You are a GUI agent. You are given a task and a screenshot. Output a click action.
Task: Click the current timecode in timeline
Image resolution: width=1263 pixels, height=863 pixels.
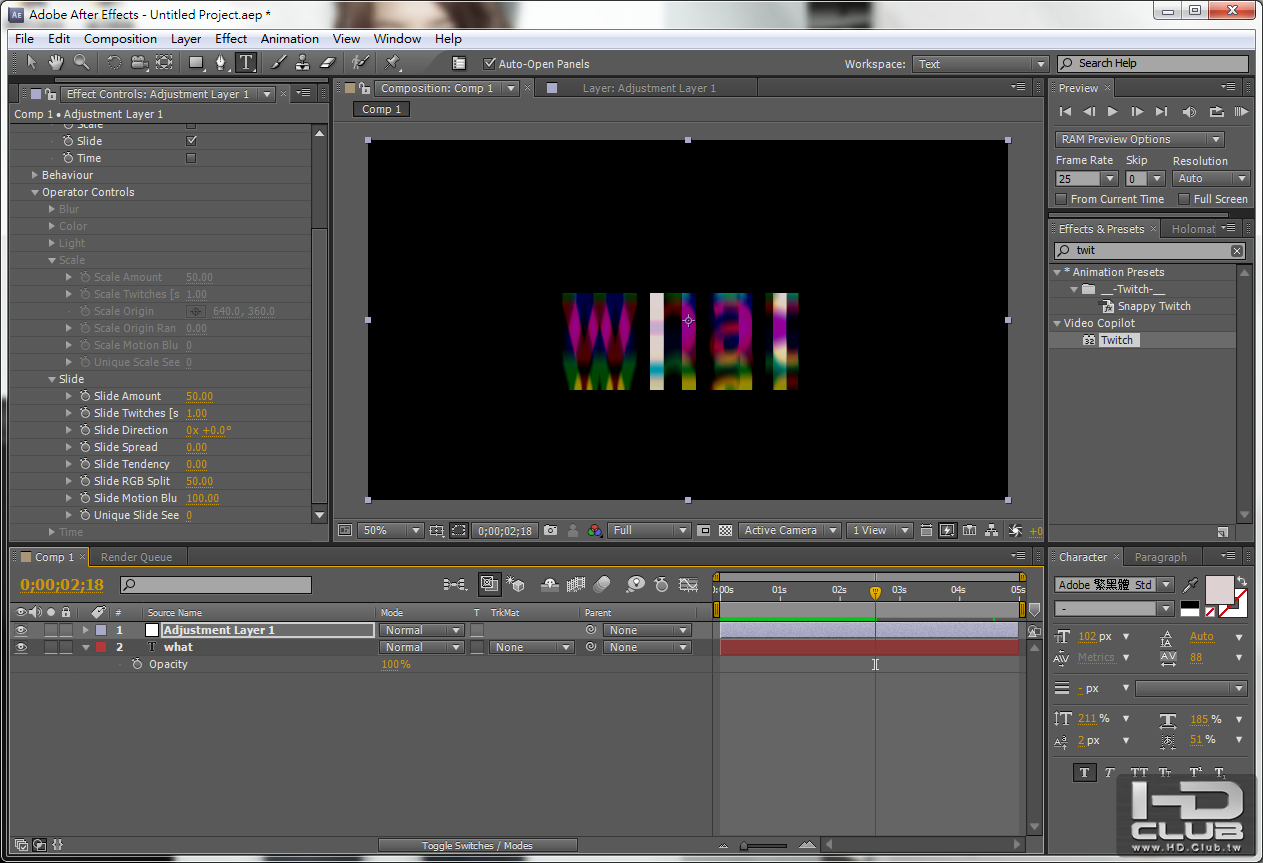62,585
